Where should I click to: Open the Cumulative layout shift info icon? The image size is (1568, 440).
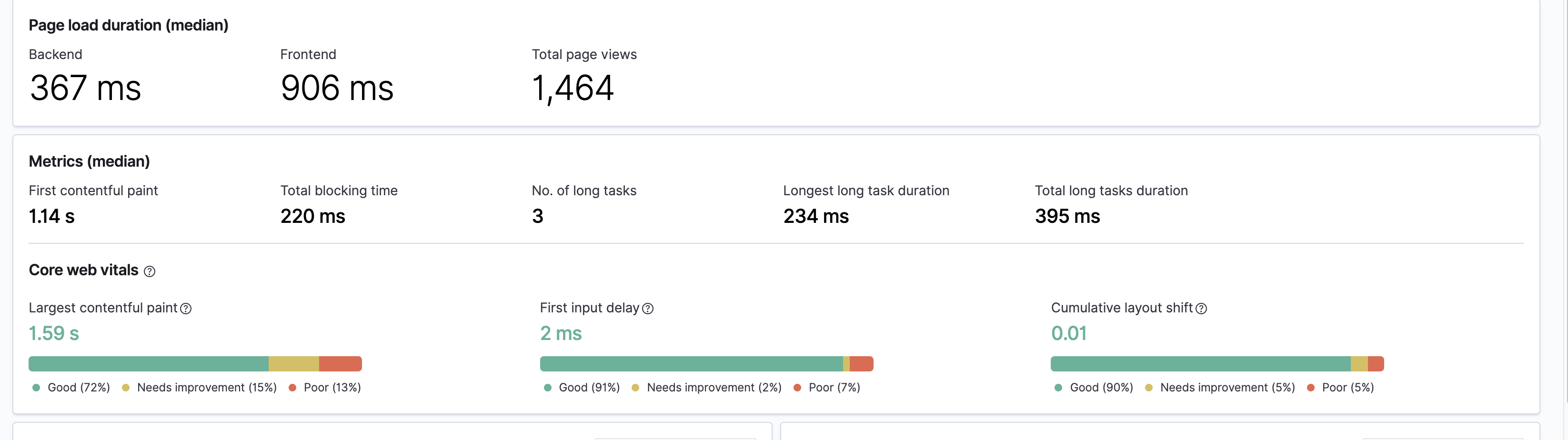1201,309
